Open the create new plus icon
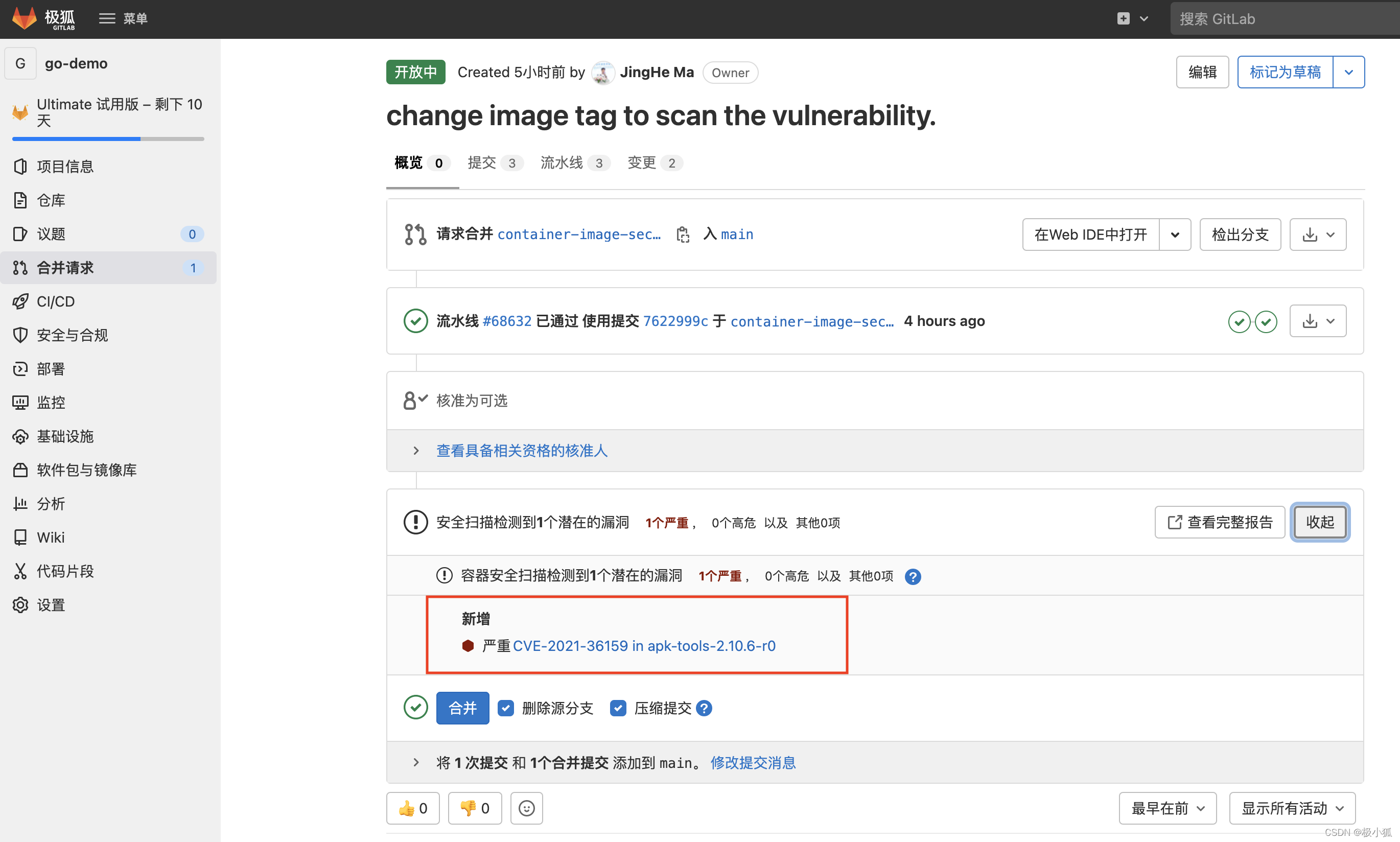The height and width of the screenshot is (842, 1400). click(1123, 19)
